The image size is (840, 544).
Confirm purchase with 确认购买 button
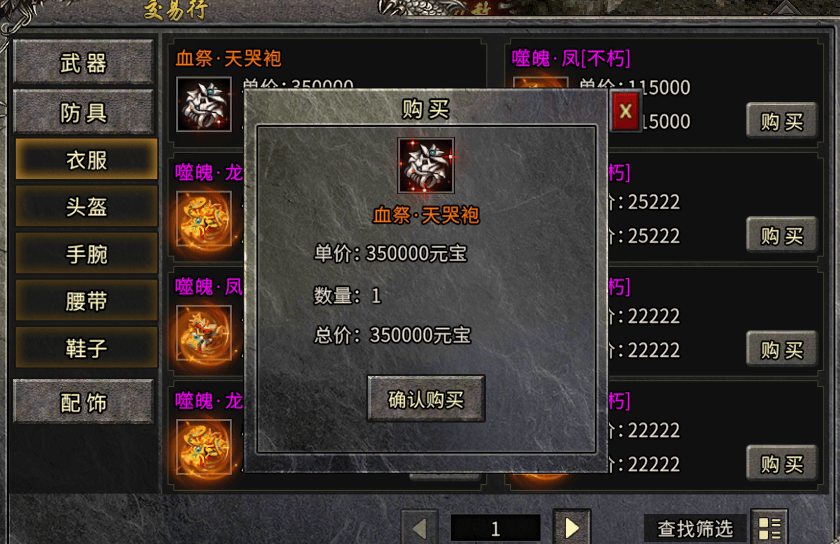coord(426,398)
